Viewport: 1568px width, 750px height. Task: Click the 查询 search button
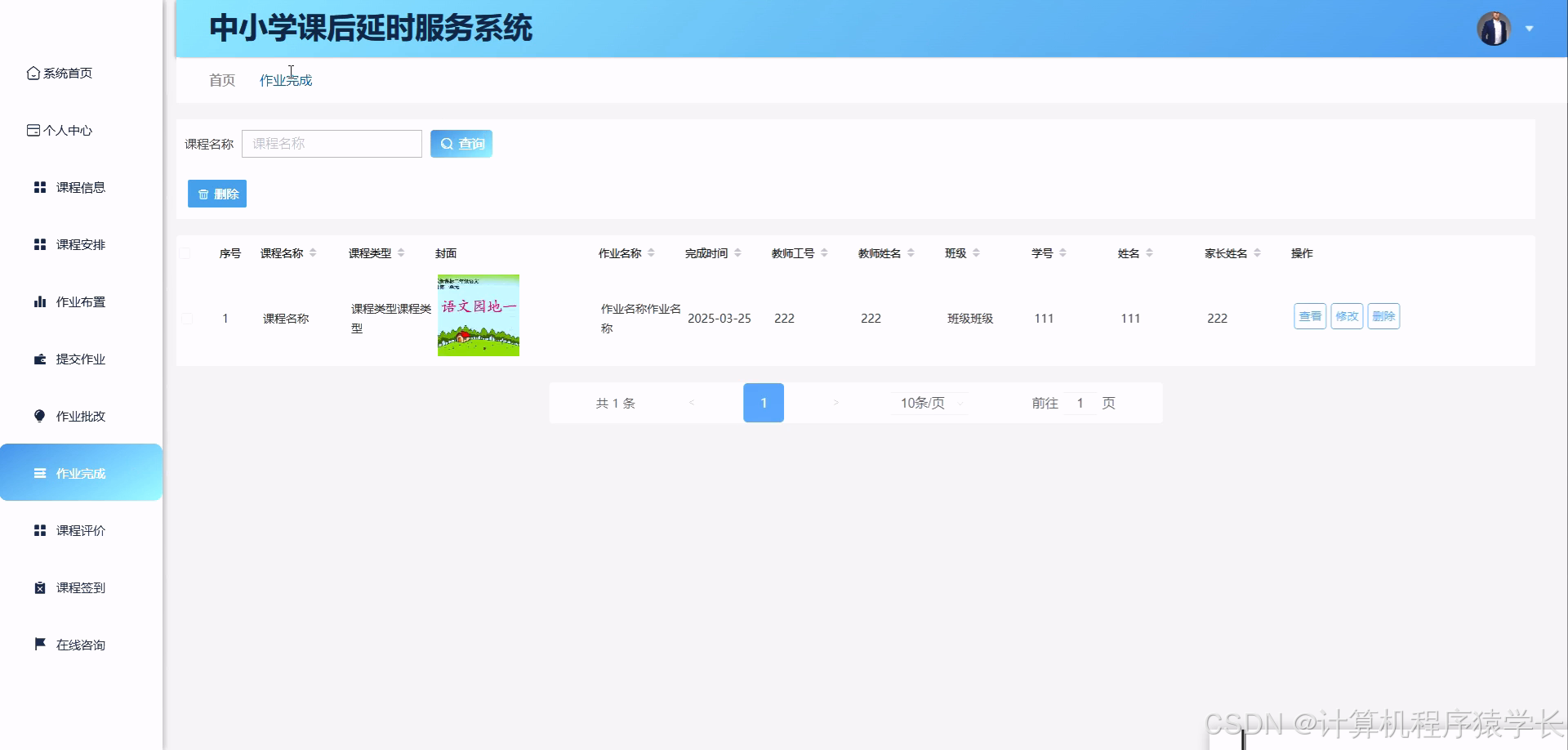tap(461, 143)
